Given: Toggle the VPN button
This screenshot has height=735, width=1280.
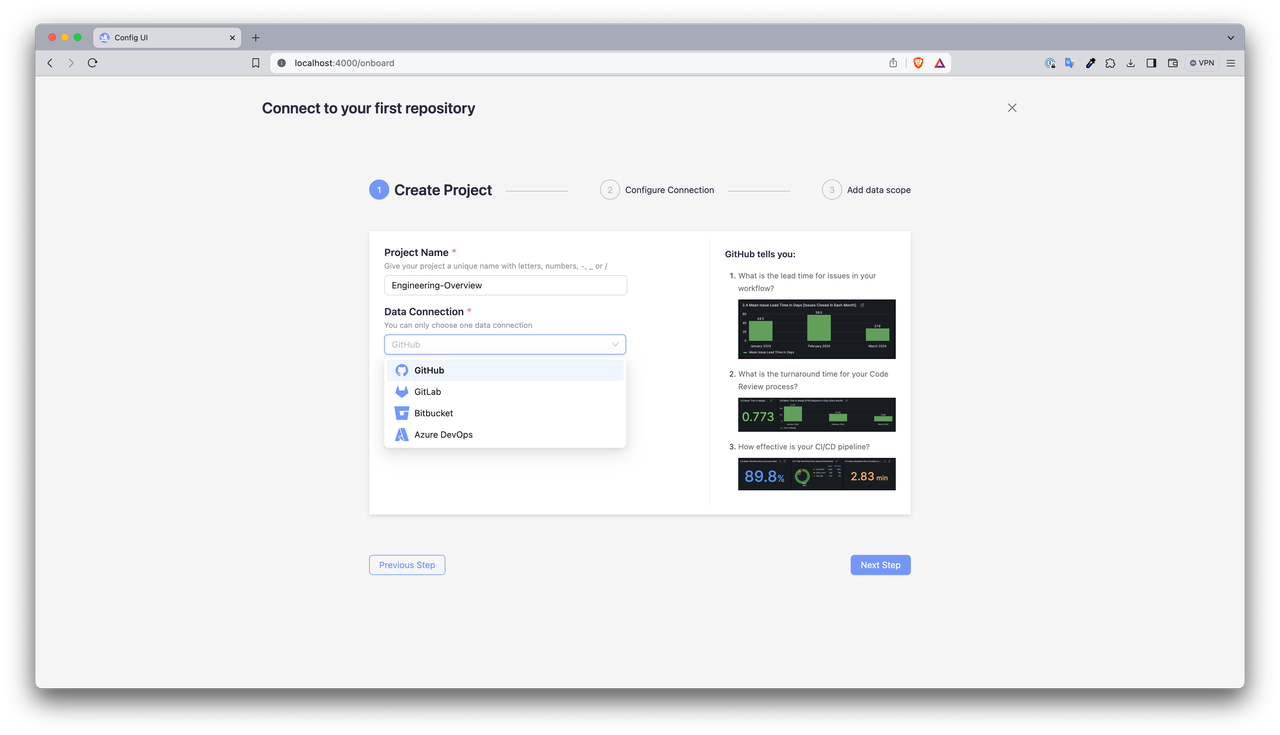Looking at the screenshot, I should pyautogui.click(x=1201, y=63).
